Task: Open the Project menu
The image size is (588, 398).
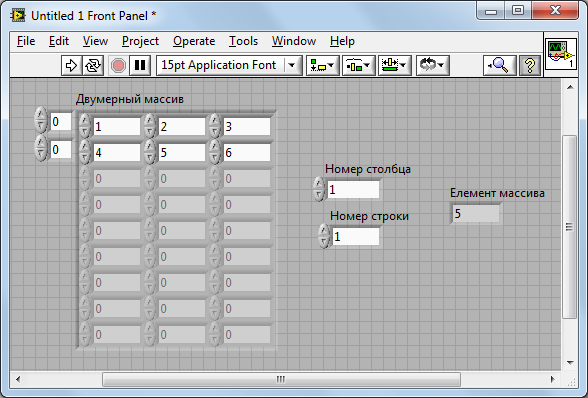Action: (x=140, y=41)
